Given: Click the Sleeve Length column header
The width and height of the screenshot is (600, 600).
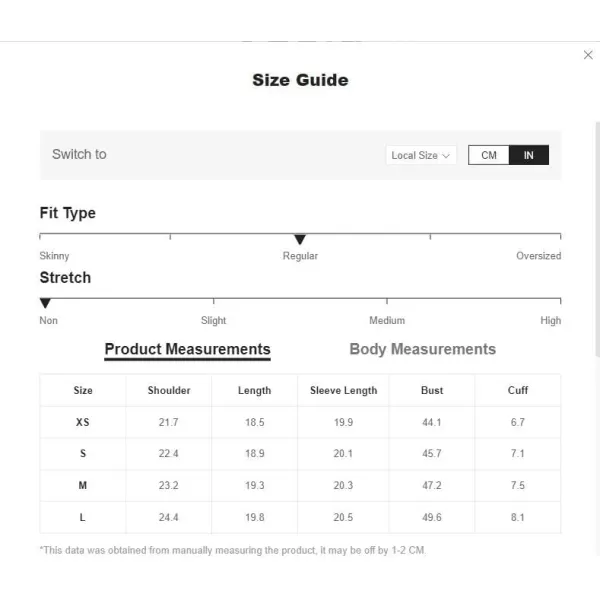Looking at the screenshot, I should coord(343,390).
